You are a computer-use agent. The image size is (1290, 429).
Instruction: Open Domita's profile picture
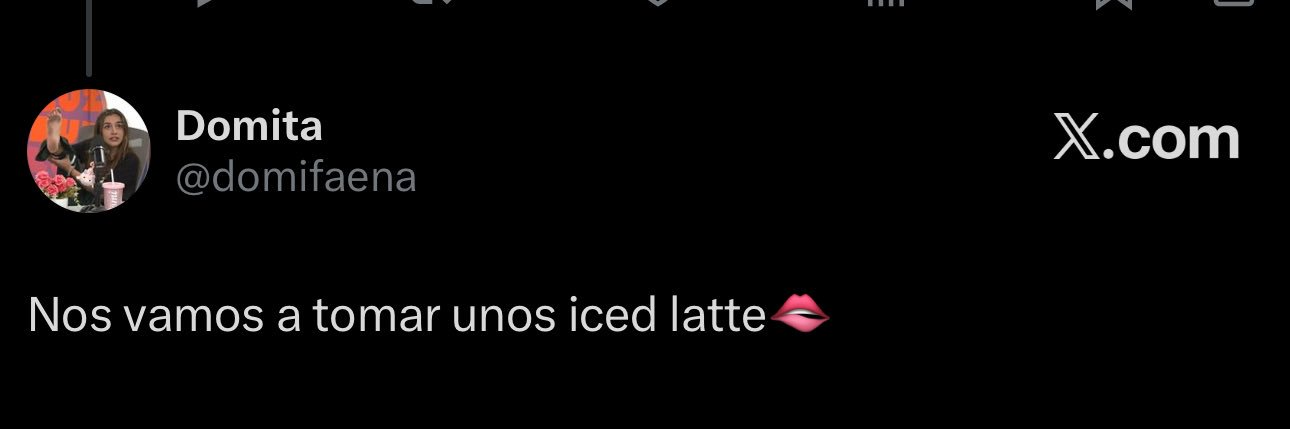tap(88, 150)
